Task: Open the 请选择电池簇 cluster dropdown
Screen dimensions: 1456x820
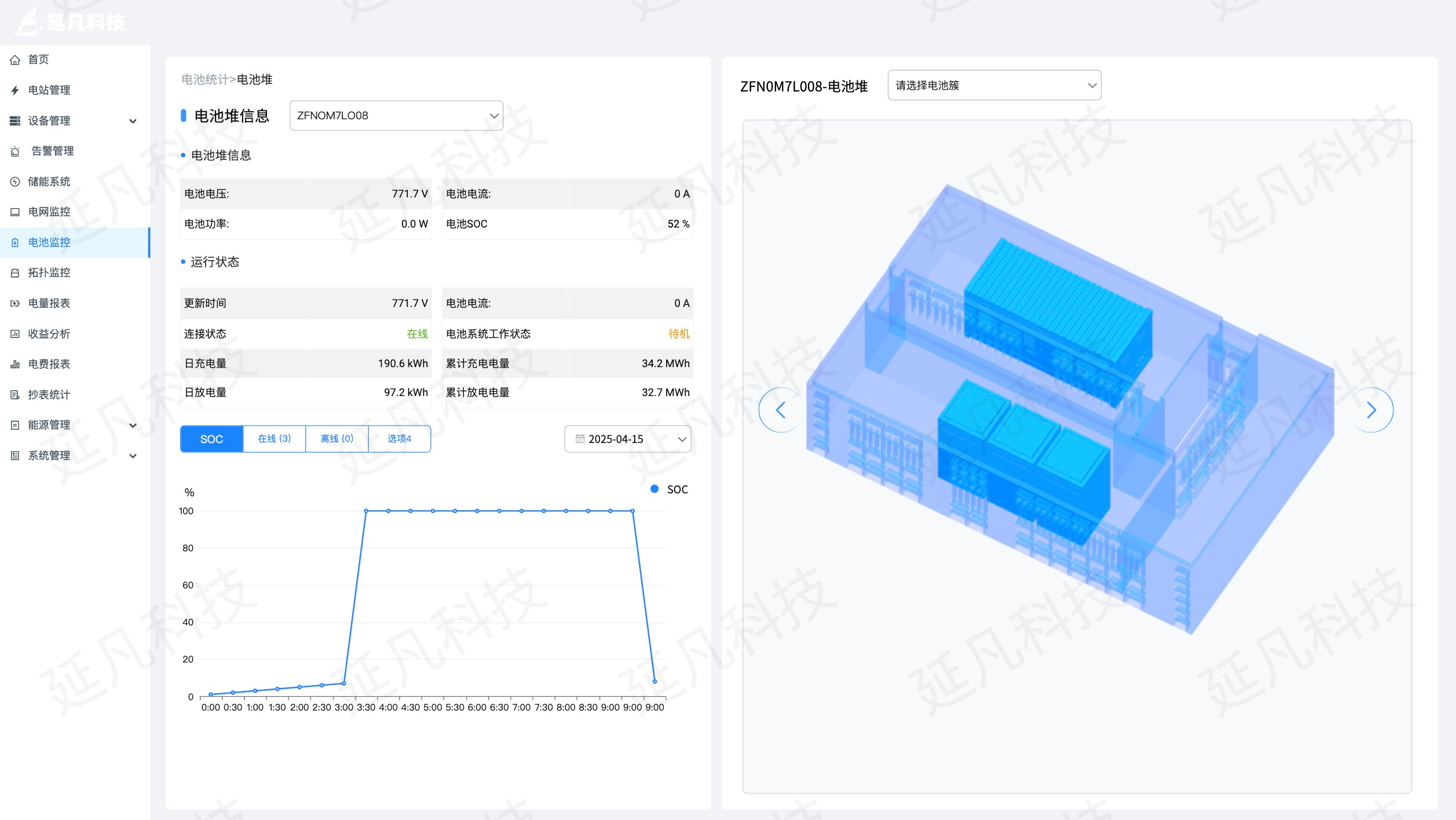Action: click(994, 86)
